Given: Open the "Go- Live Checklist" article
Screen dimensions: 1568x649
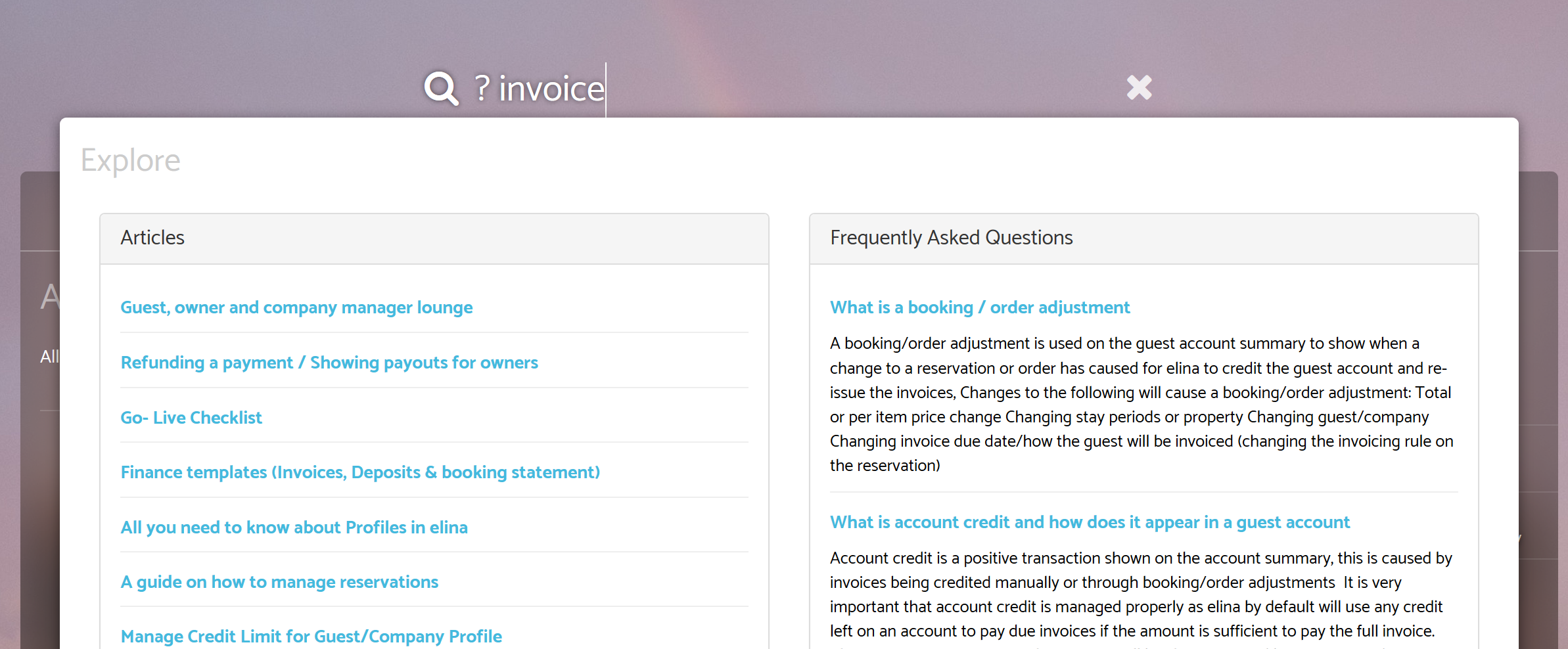Looking at the screenshot, I should pyautogui.click(x=191, y=418).
